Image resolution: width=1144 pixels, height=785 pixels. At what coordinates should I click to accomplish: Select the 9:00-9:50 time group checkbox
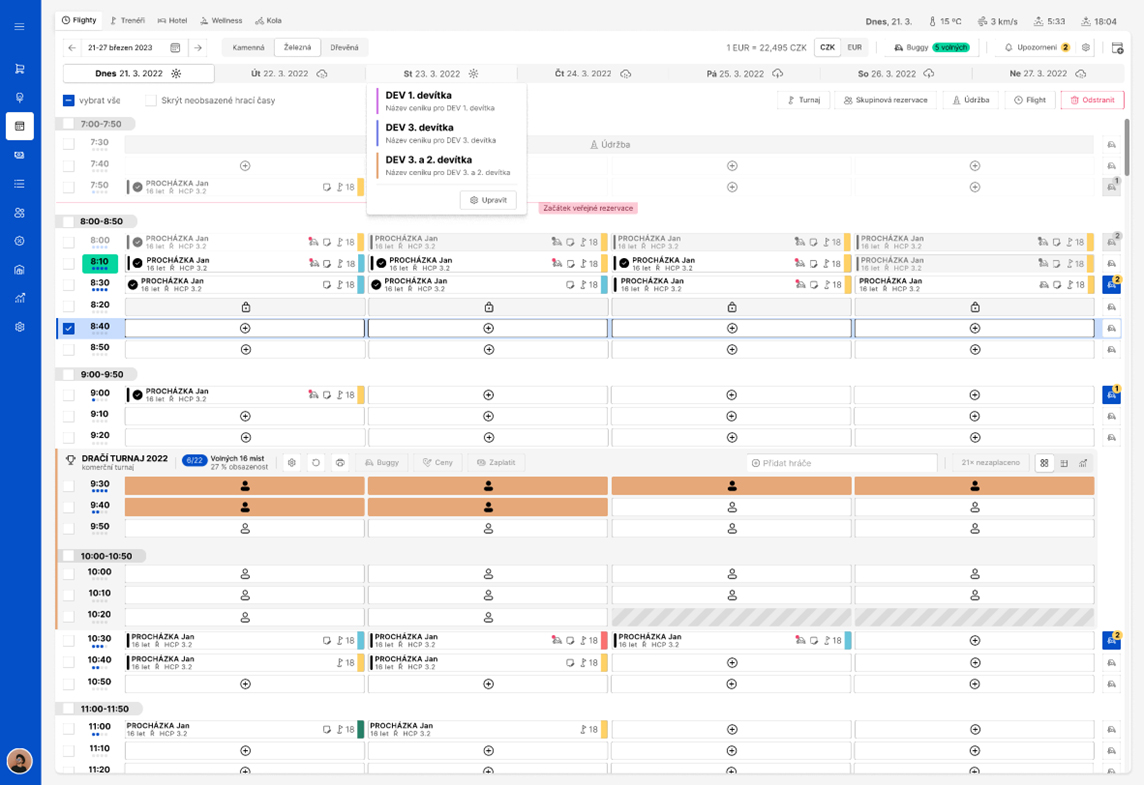69,375
